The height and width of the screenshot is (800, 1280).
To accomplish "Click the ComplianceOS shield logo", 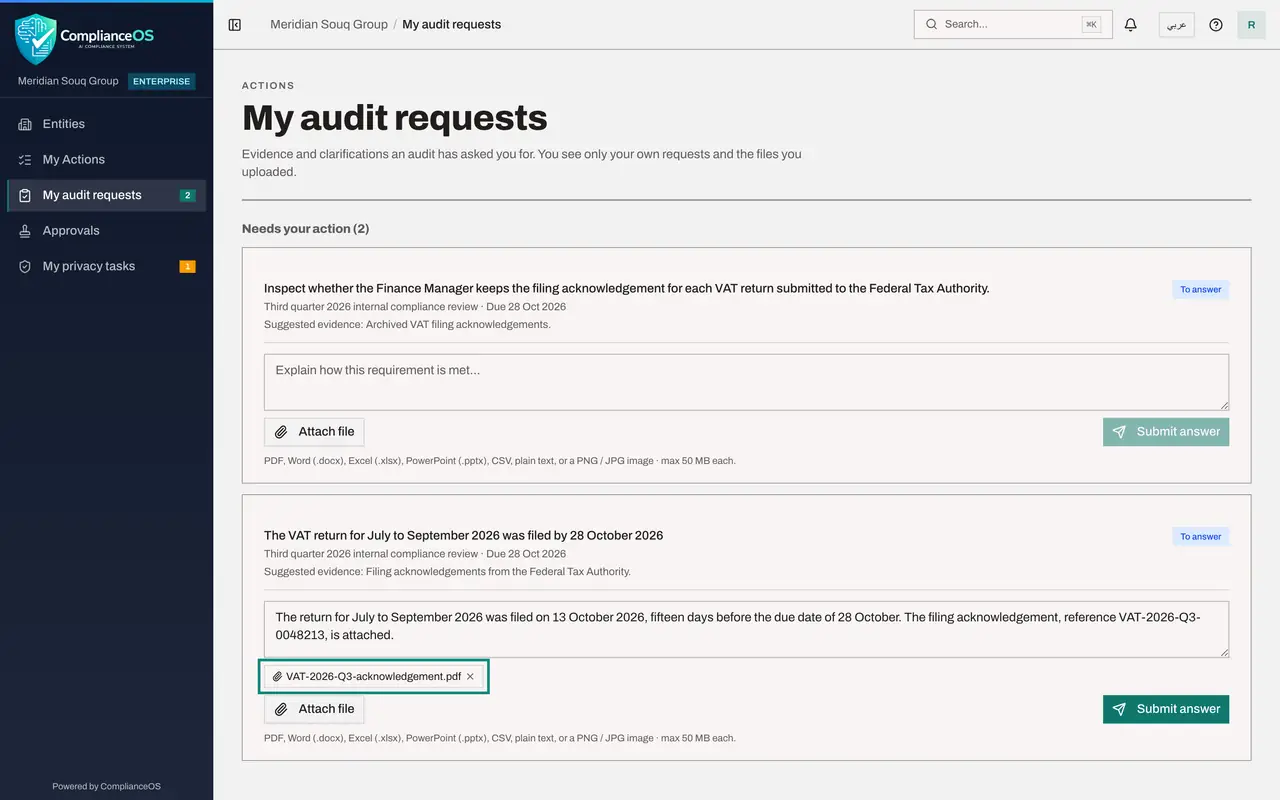I will coord(36,38).
